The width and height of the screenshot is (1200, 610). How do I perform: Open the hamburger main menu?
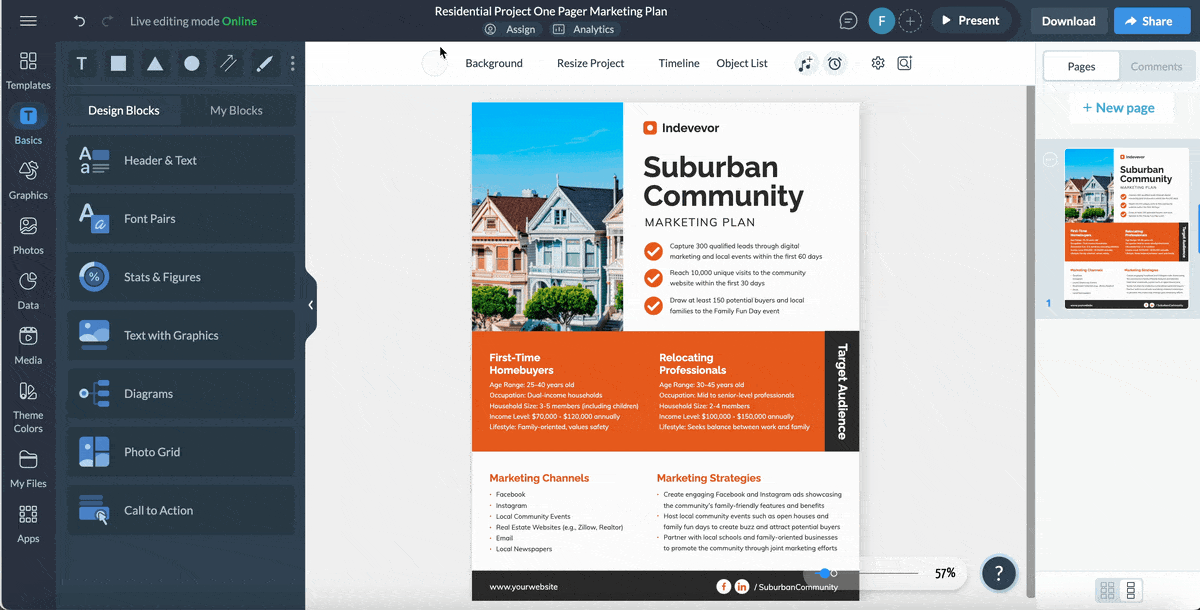pyautogui.click(x=28, y=21)
